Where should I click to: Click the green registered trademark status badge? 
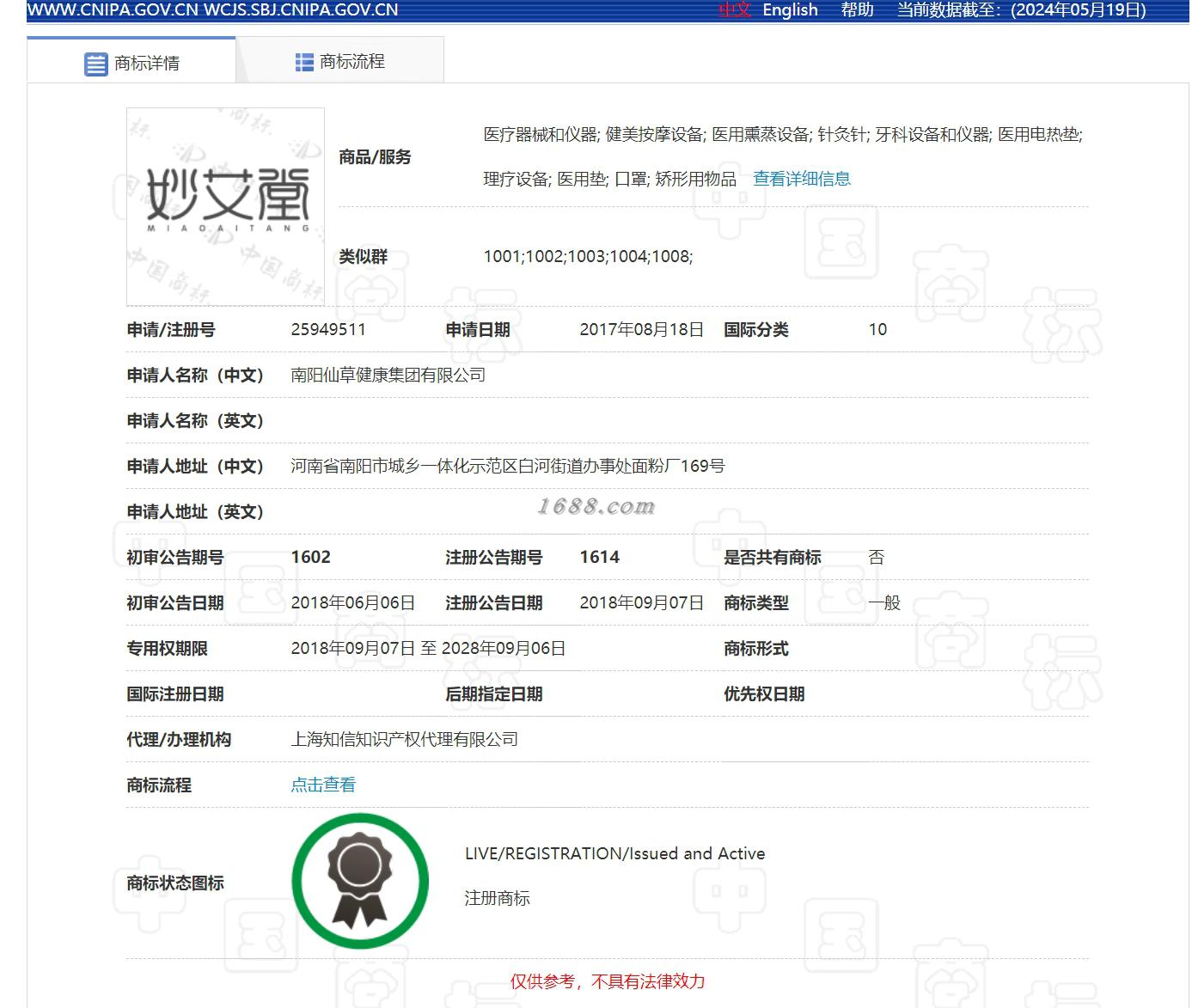click(360, 882)
